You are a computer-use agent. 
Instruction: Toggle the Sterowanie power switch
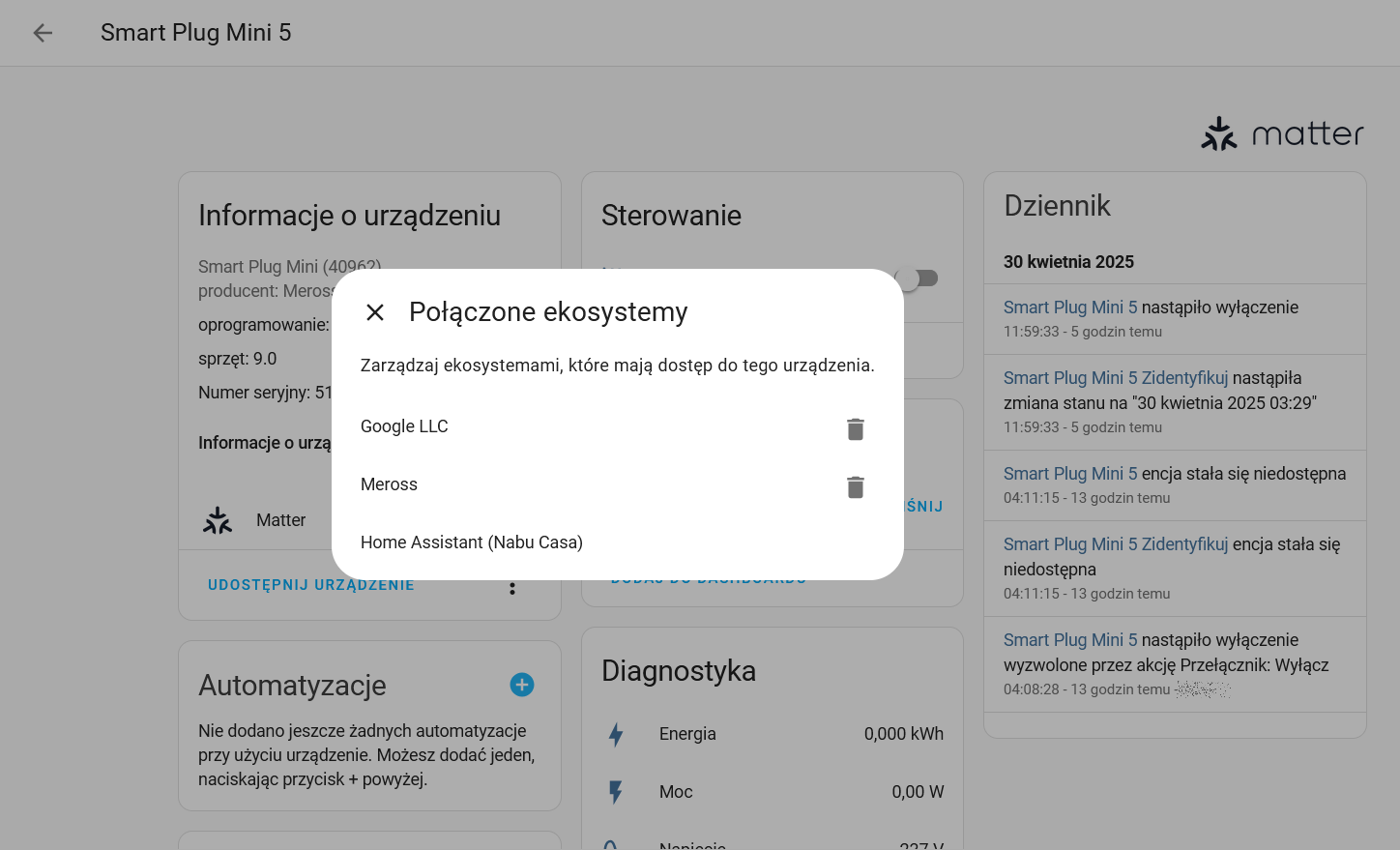pyautogui.click(x=918, y=278)
